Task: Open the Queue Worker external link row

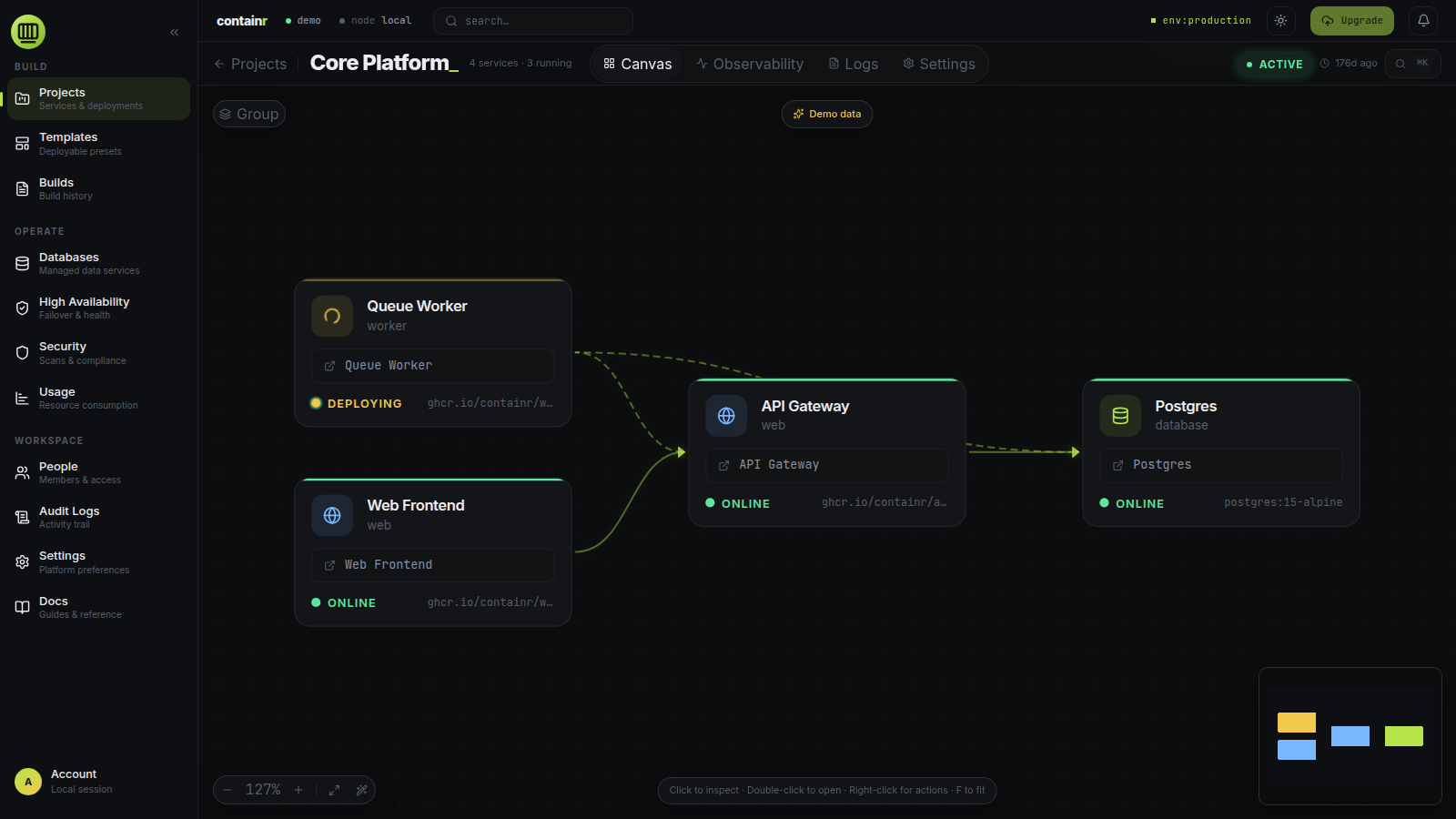Action: pyautogui.click(x=433, y=366)
